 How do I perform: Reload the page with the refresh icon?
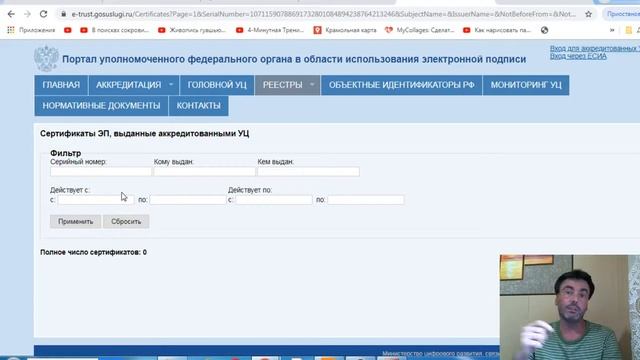point(43,14)
